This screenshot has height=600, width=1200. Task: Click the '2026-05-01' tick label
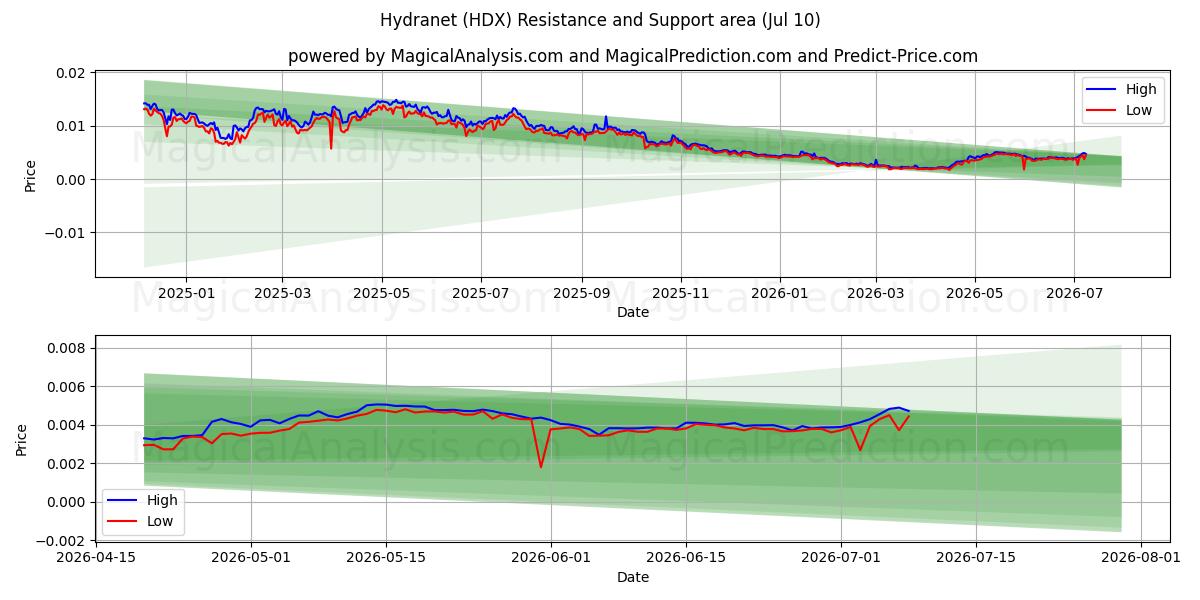click(x=251, y=558)
